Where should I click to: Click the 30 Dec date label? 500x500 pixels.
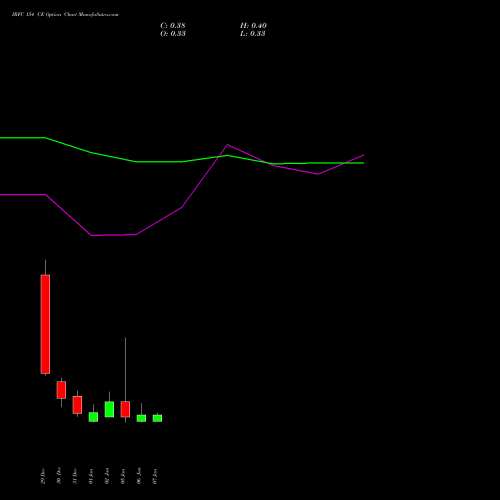click(x=59, y=476)
